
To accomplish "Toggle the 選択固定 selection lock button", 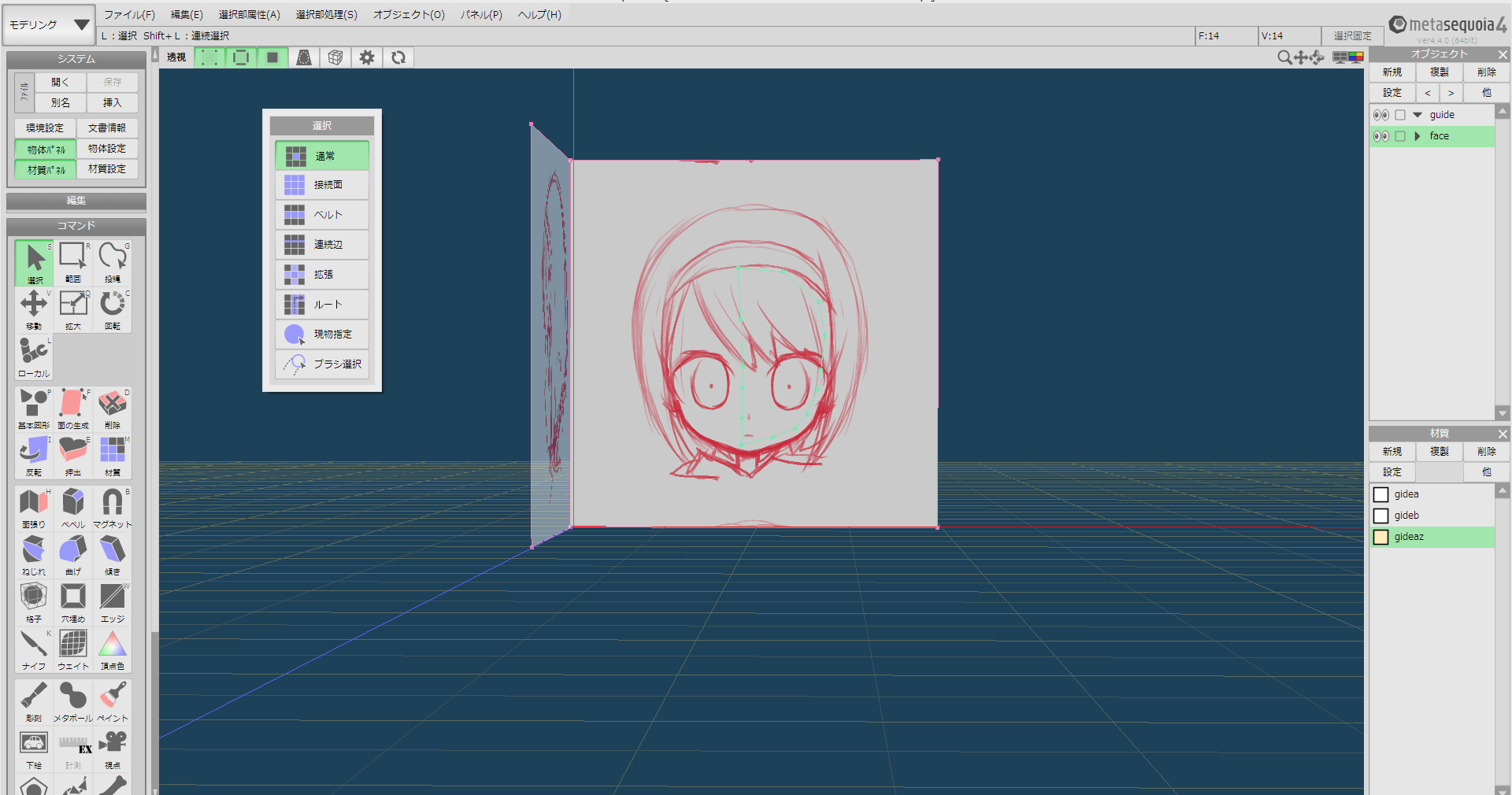I will 1353,35.
